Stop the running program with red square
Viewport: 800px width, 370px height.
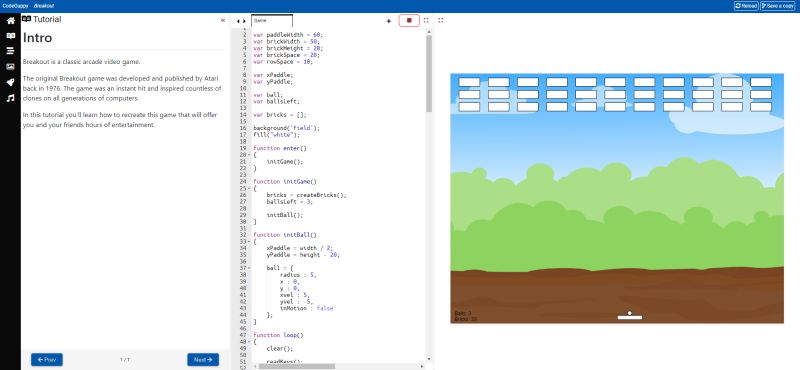409,21
